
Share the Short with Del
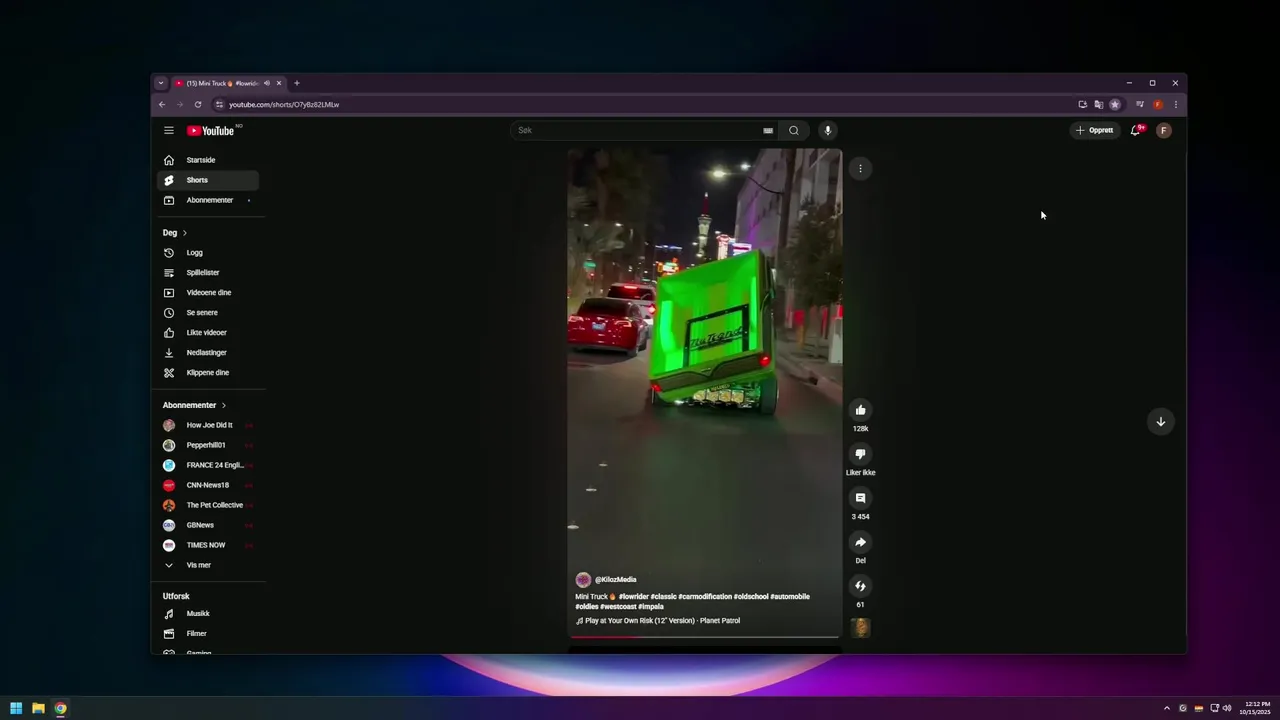point(860,542)
